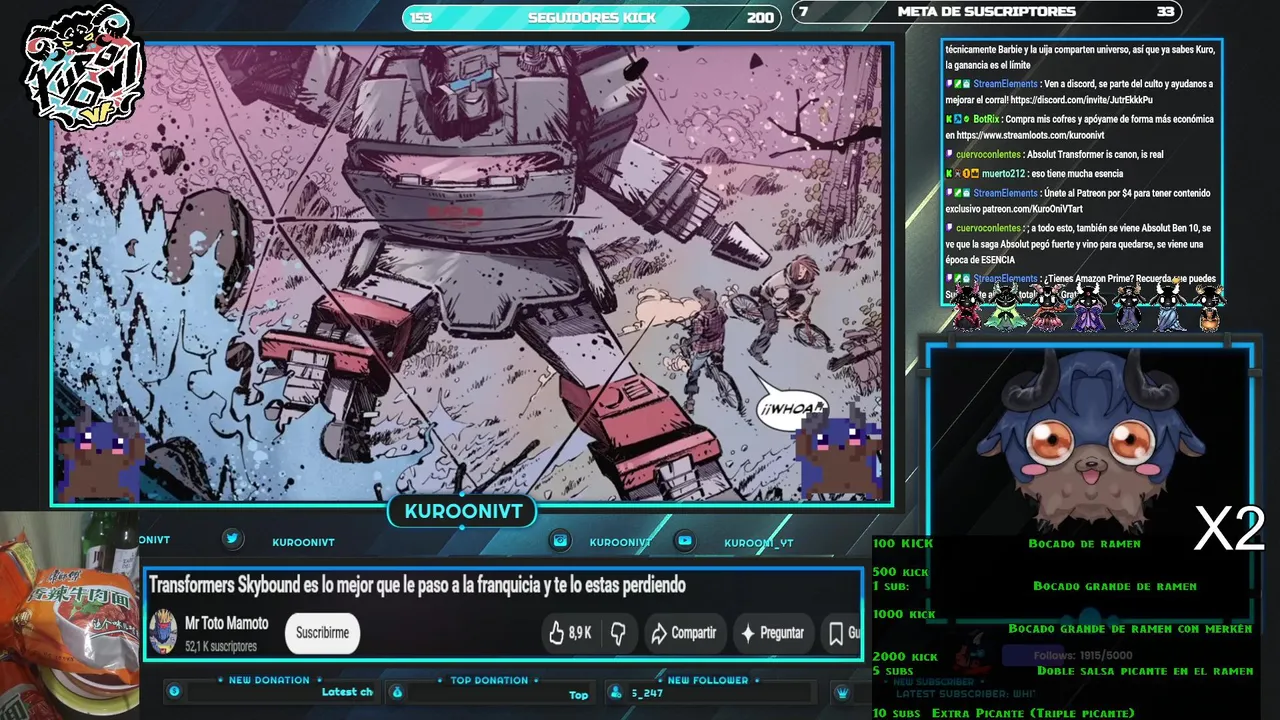Click the pixel goat sprite beside the water splash

(100, 455)
